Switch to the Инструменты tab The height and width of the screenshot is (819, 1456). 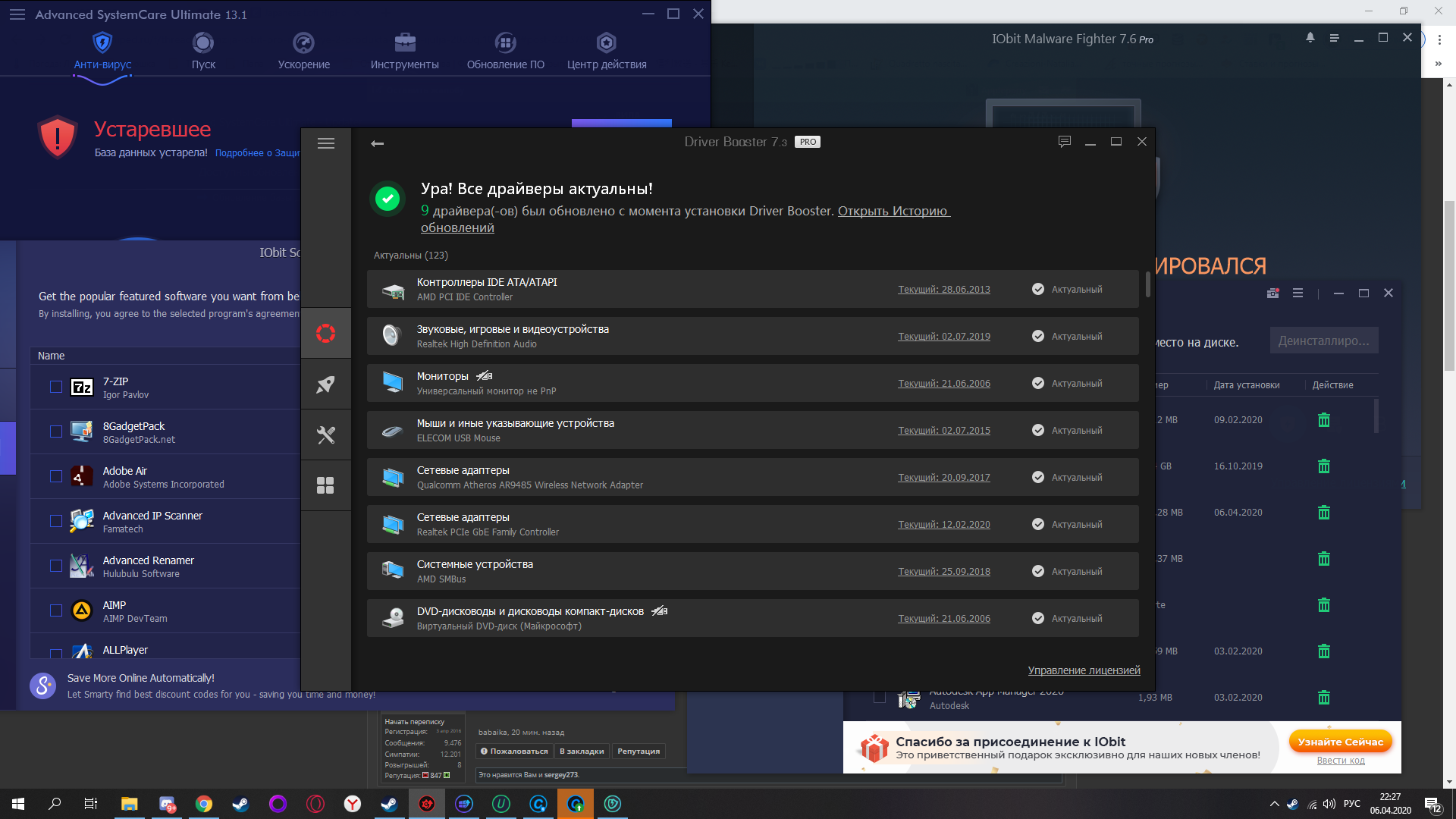coord(404,52)
